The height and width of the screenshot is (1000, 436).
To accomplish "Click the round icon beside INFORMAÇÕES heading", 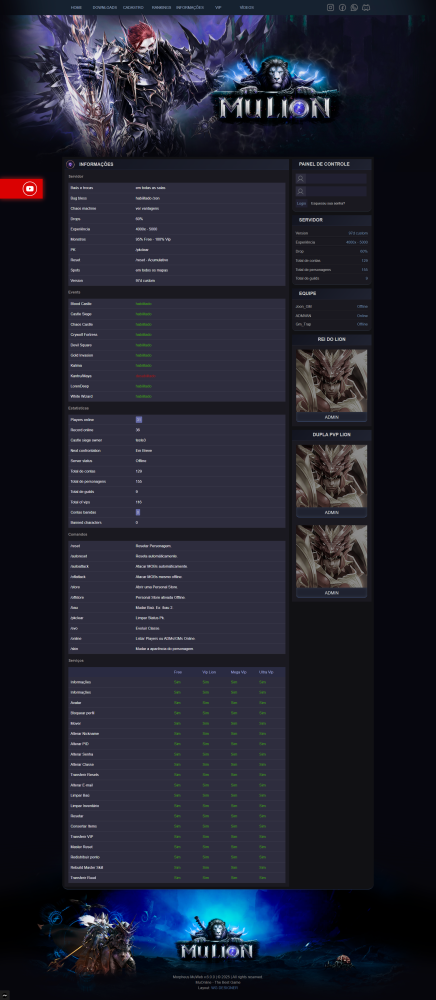I will (71, 165).
